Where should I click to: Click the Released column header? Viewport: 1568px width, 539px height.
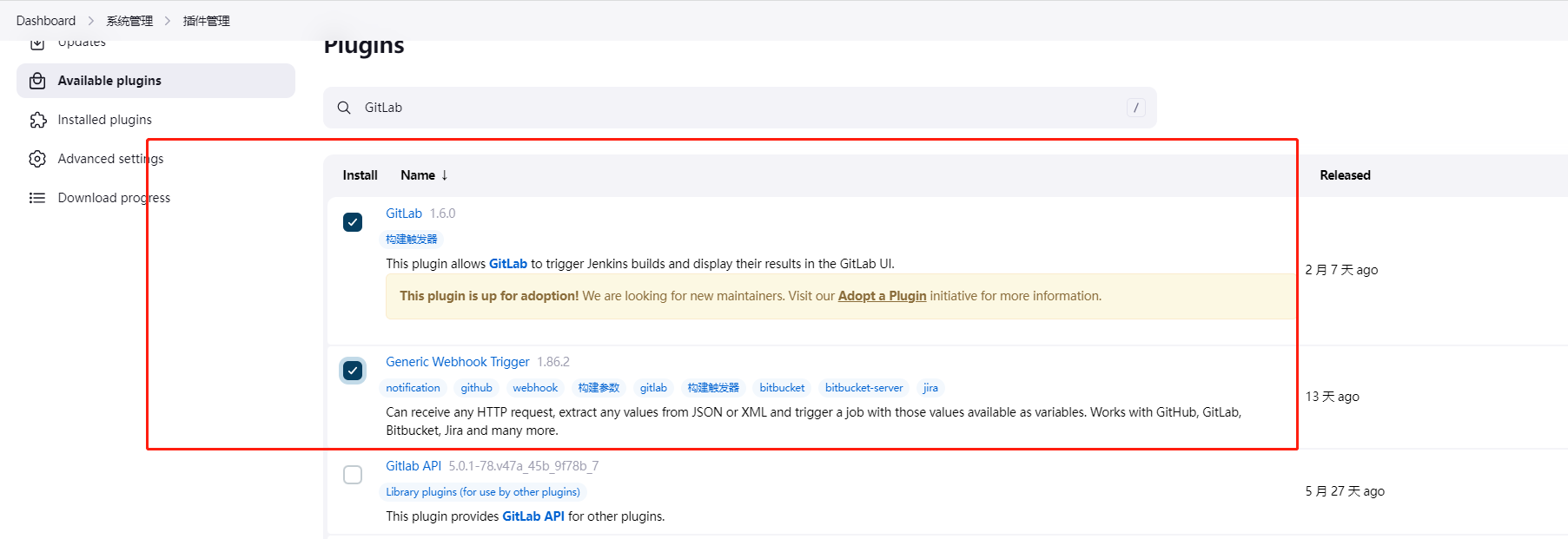tap(1345, 175)
